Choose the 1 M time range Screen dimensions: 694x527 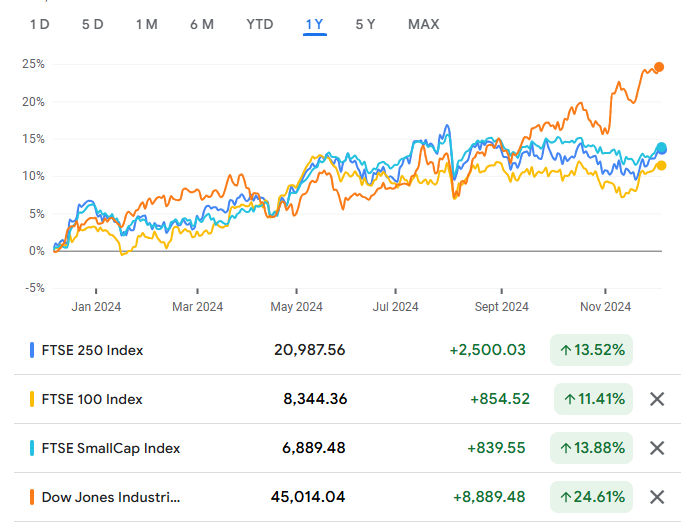[147, 24]
